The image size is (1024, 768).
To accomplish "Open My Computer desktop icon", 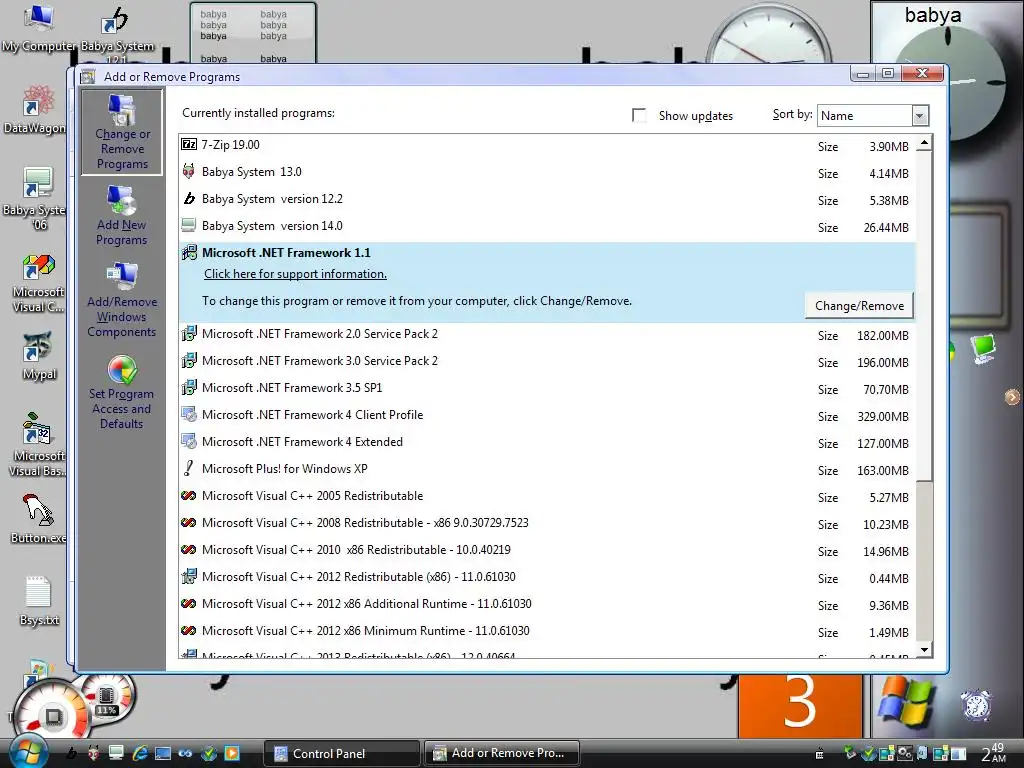I will (x=39, y=29).
